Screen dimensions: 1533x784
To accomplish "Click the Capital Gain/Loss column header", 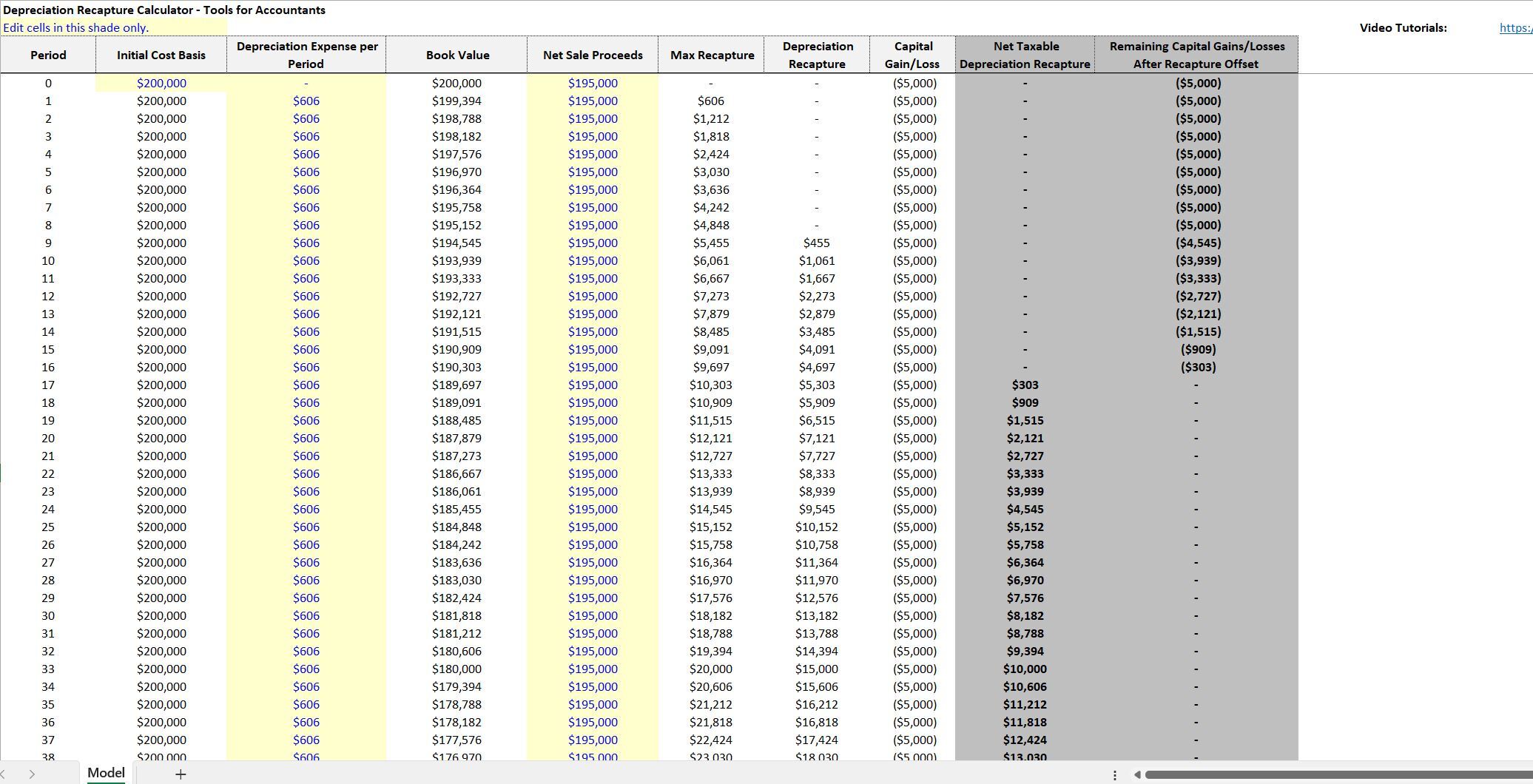I will [x=912, y=55].
